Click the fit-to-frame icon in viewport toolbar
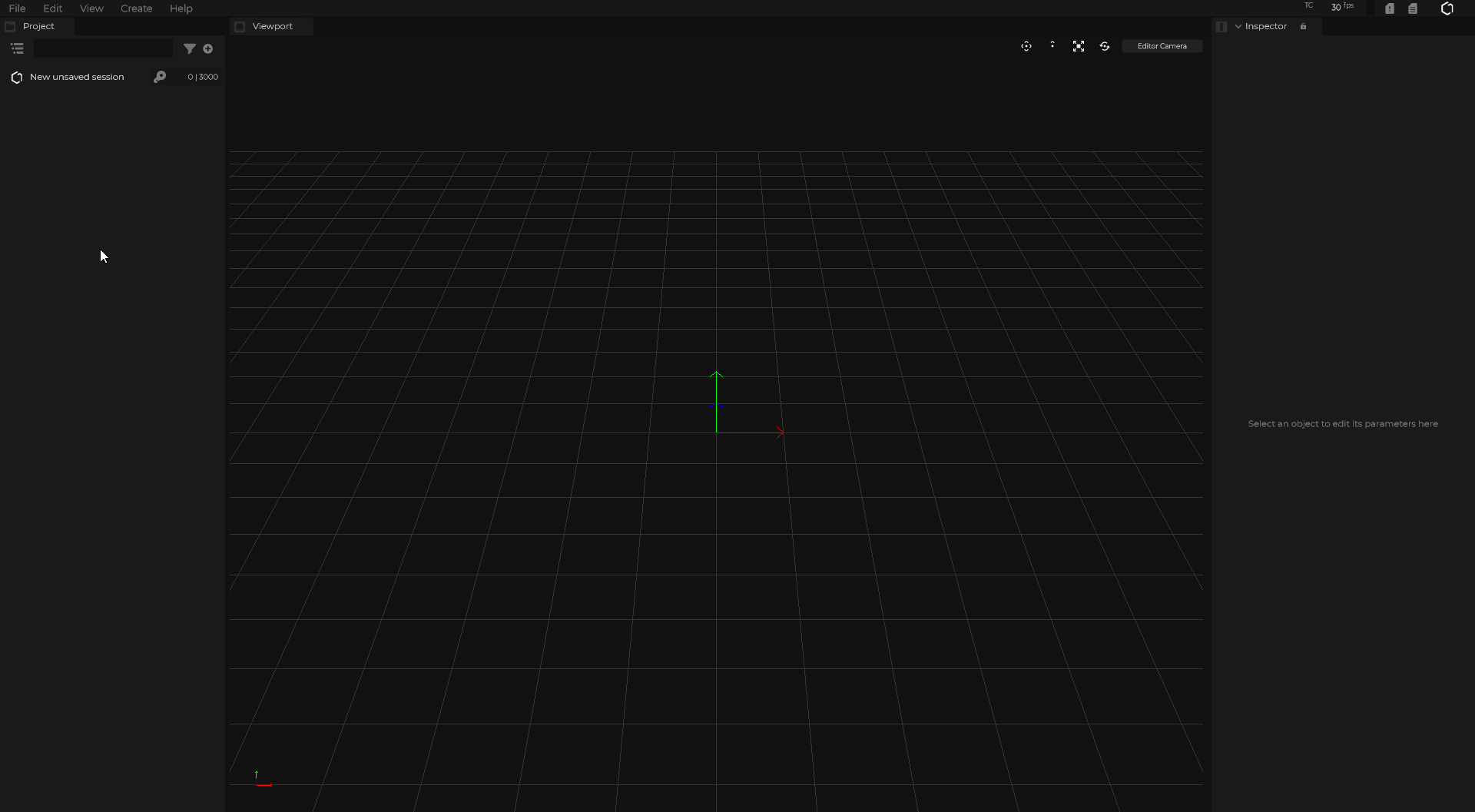The width and height of the screenshot is (1475, 812). click(1079, 46)
